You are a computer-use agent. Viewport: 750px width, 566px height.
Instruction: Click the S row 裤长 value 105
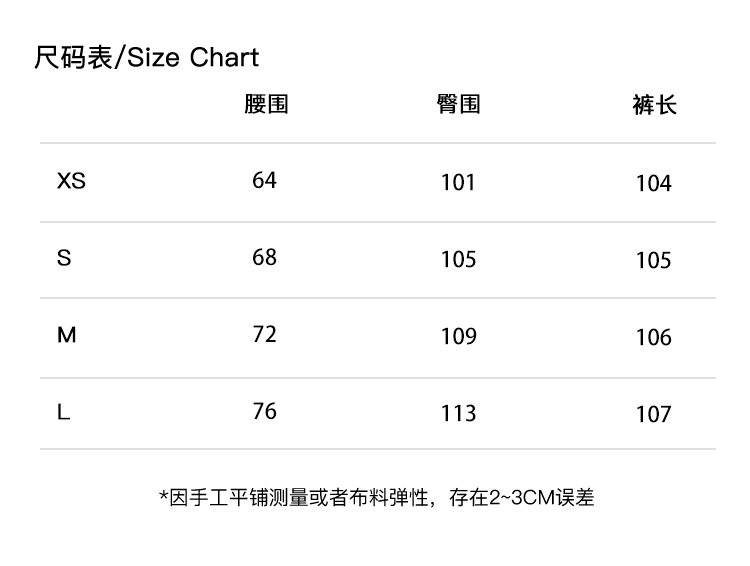653,260
